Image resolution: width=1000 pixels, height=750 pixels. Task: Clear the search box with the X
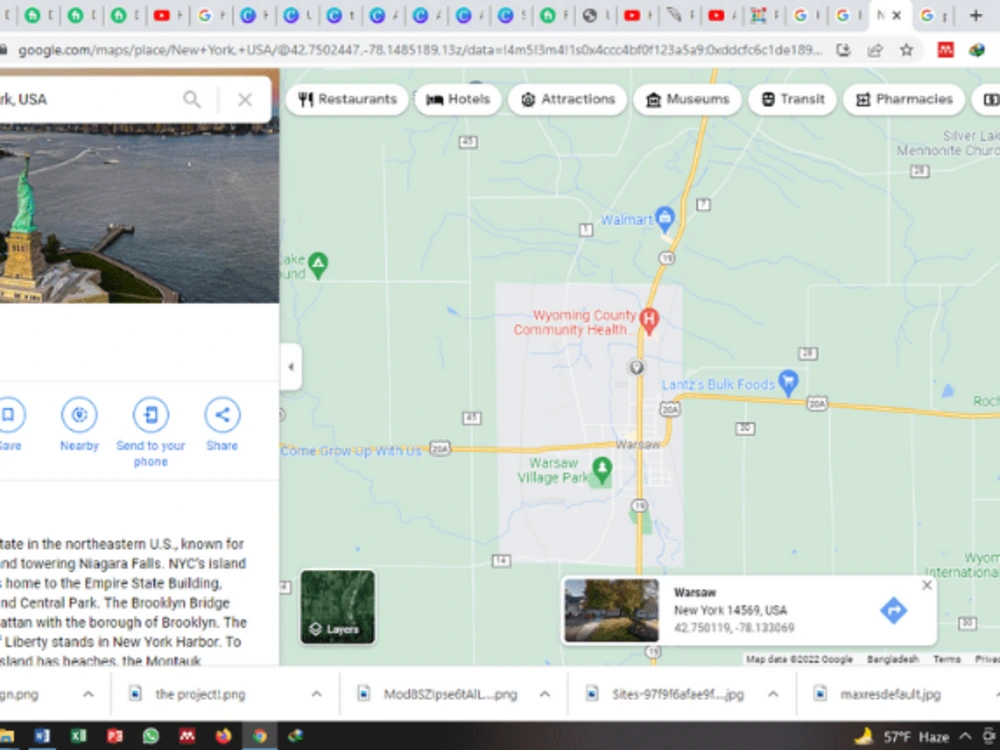coord(245,99)
